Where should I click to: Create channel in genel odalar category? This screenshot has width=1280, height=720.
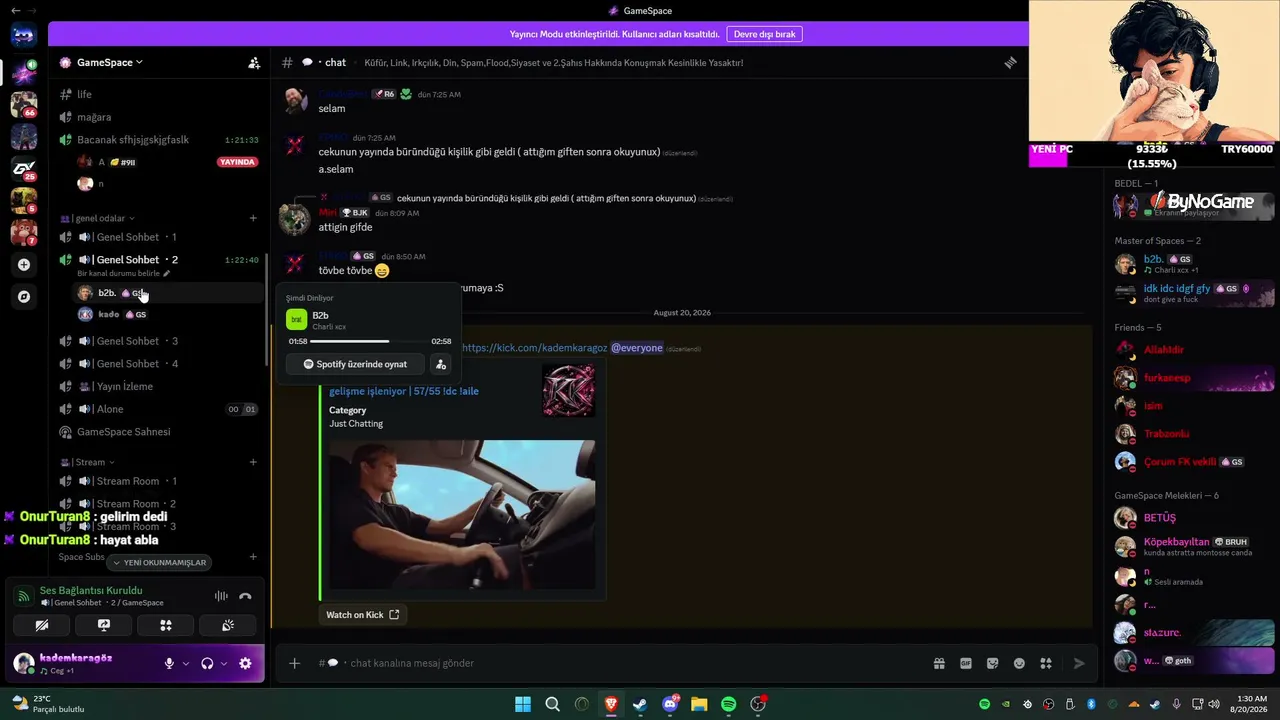click(x=253, y=218)
